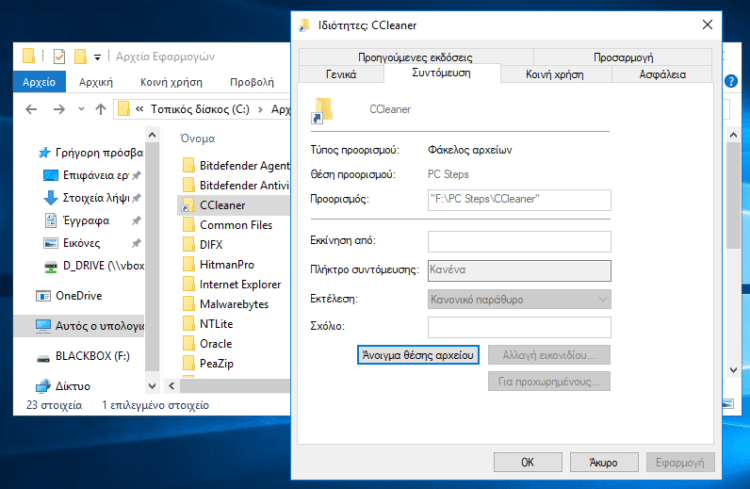
Task: Open the Κοινή χρήση ribbon tab in Explorer
Action: coord(171,82)
